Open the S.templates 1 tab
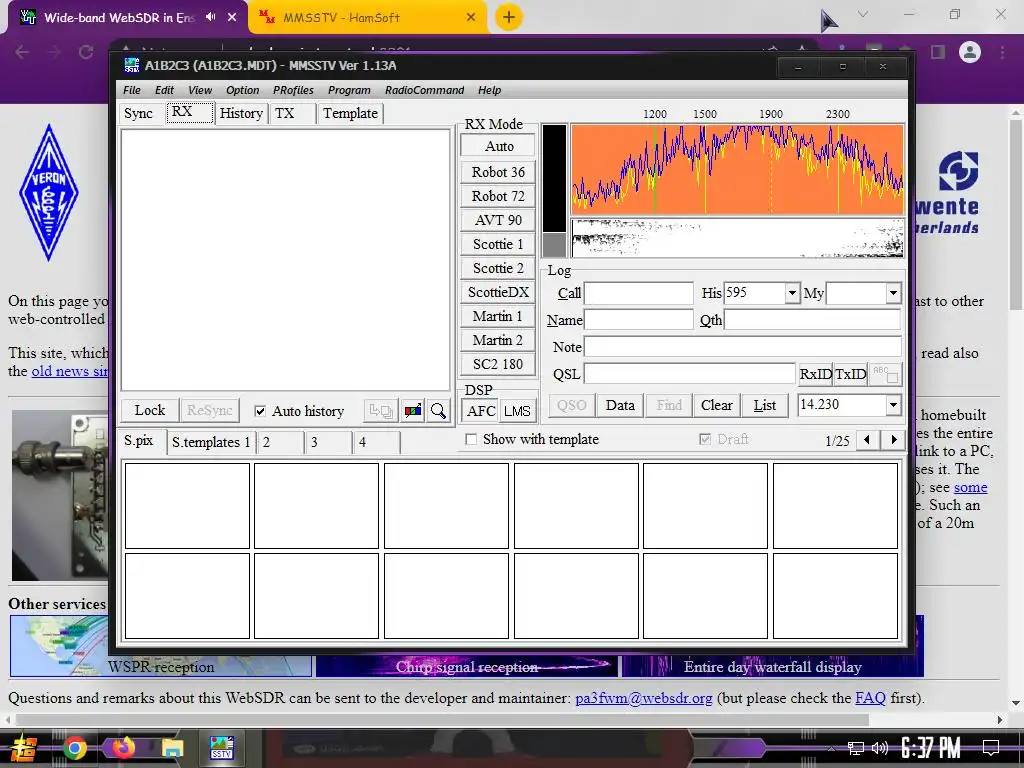This screenshot has width=1024, height=768. [x=210, y=442]
